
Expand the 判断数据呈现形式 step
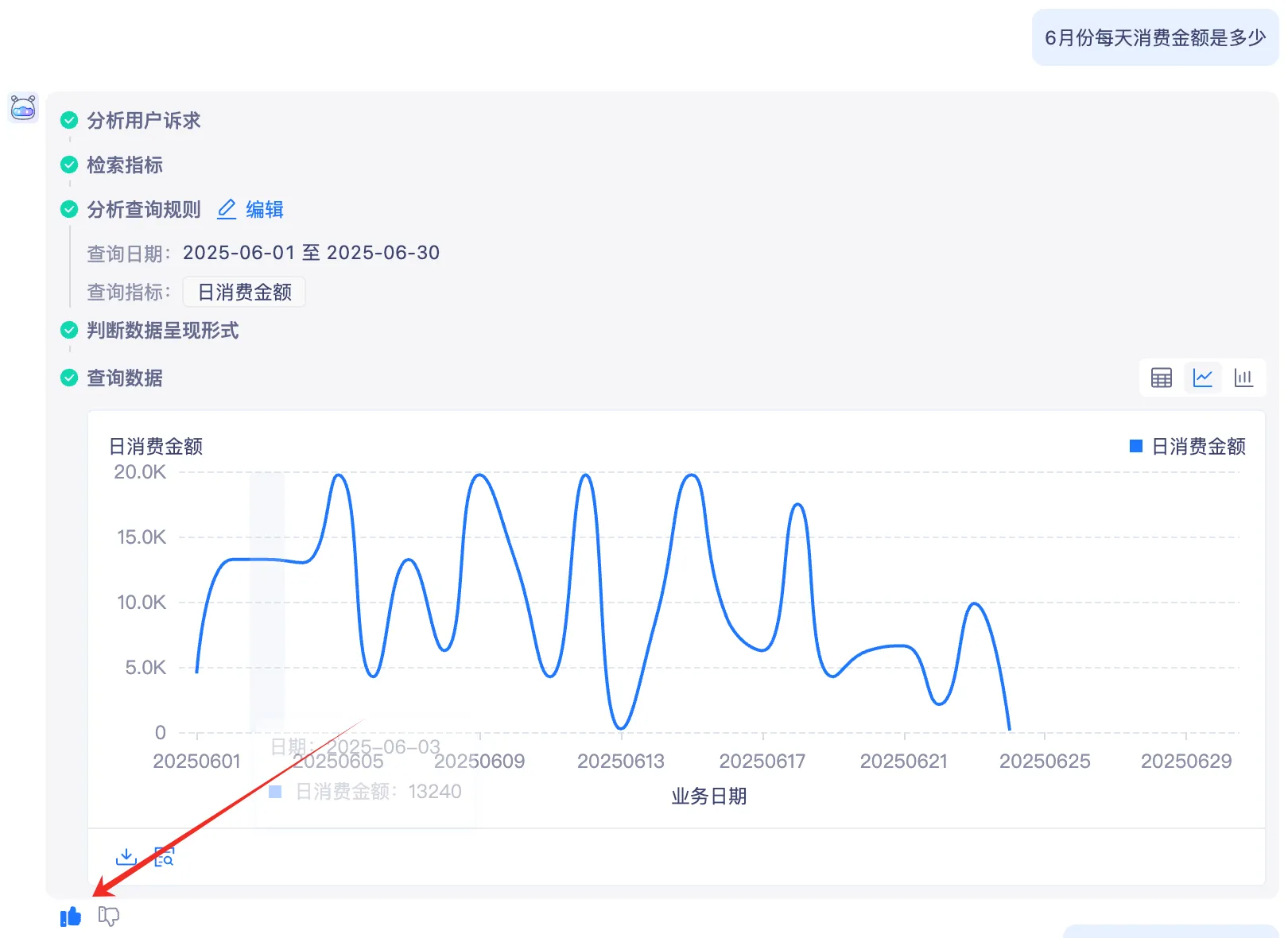(x=162, y=330)
